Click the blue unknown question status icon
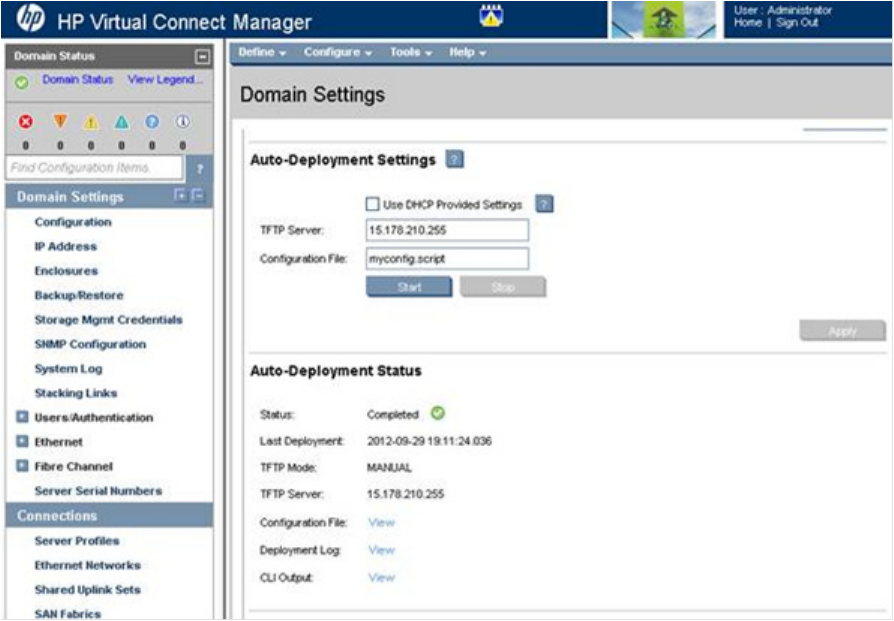 point(152,121)
